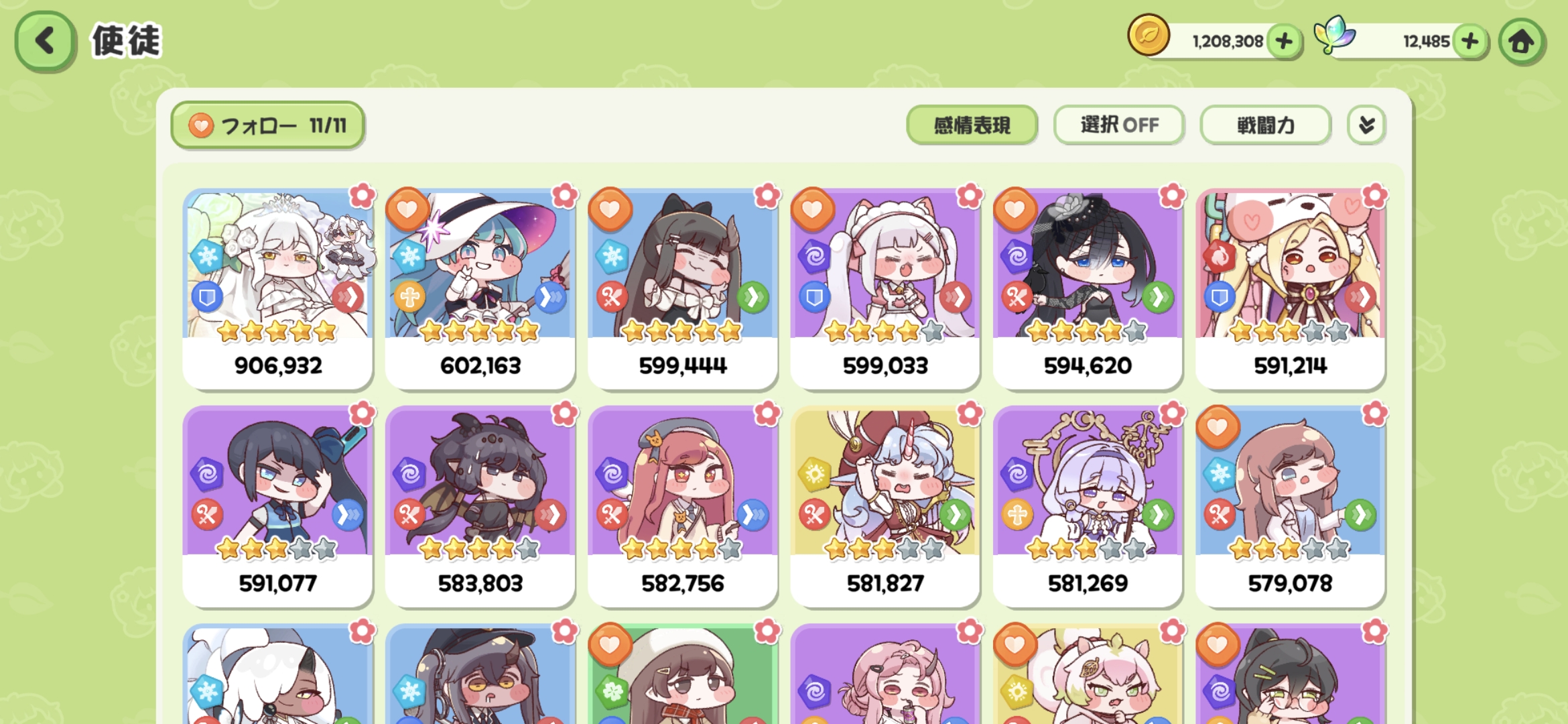Open the home screen icon

[x=1522, y=42]
